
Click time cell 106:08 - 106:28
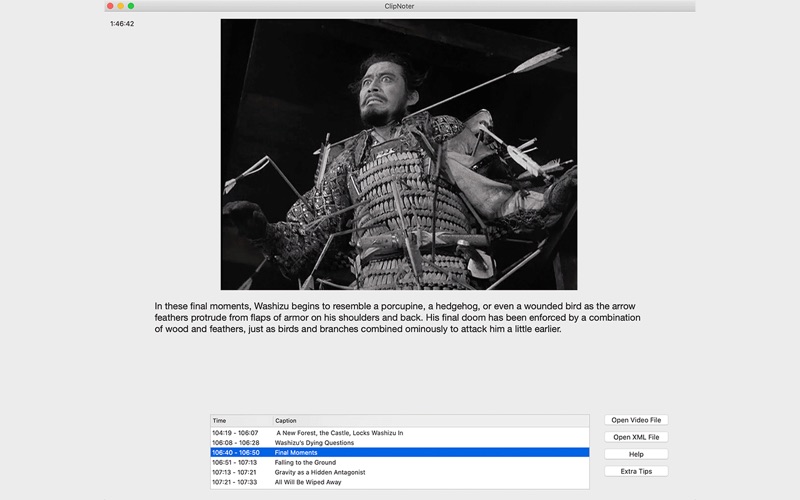pyautogui.click(x=236, y=443)
